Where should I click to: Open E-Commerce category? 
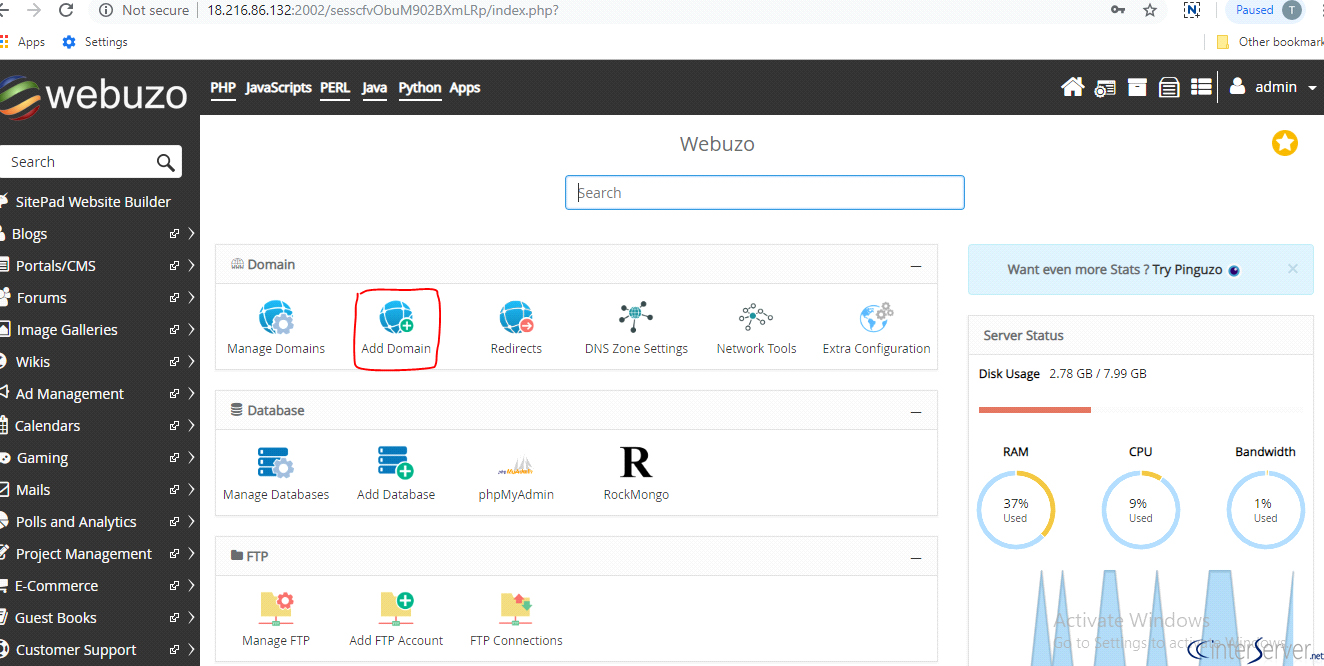pos(56,586)
